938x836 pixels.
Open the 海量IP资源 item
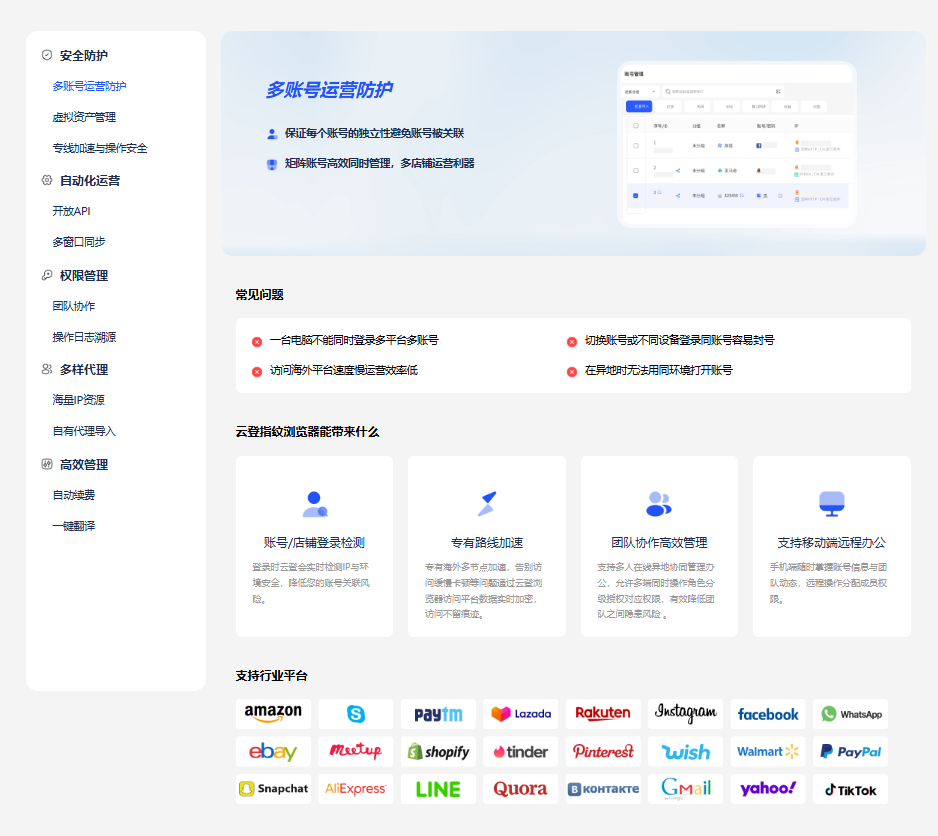click(x=78, y=400)
